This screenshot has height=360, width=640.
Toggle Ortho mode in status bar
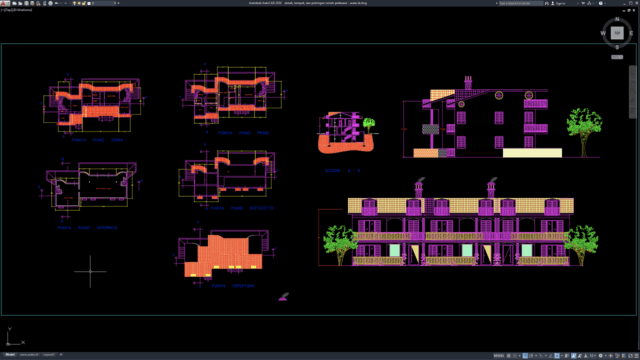[525, 356]
